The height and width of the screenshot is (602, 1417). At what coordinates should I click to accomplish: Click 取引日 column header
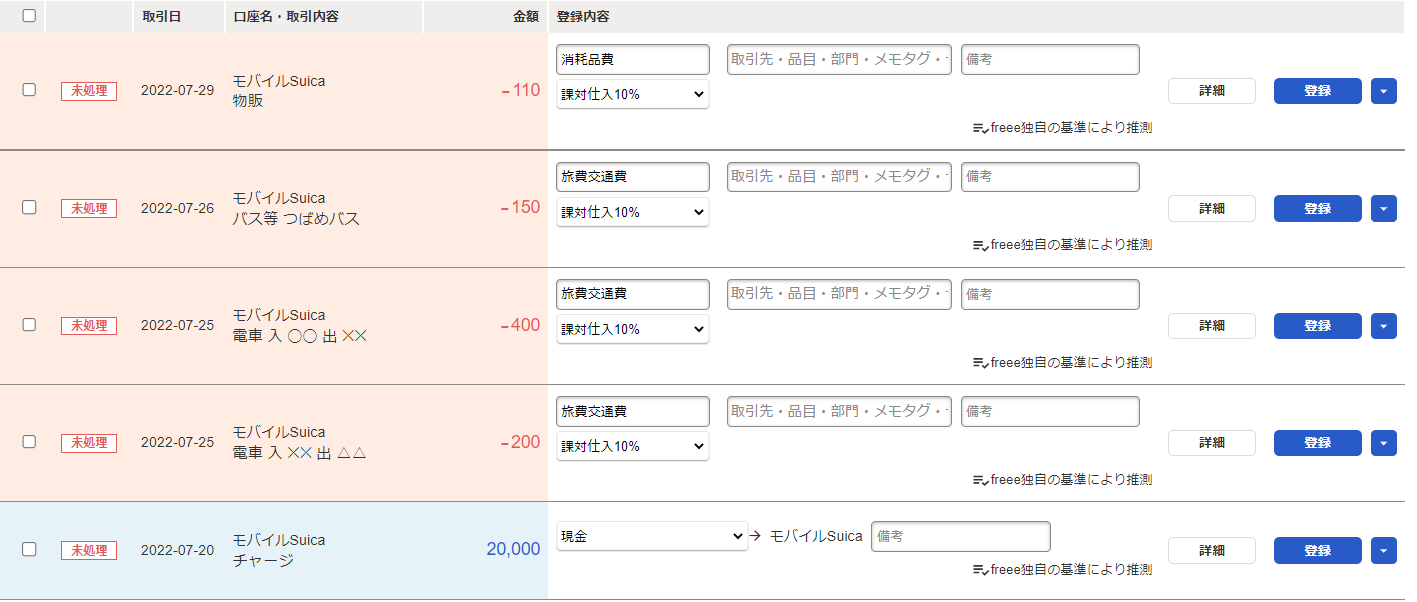(162, 17)
